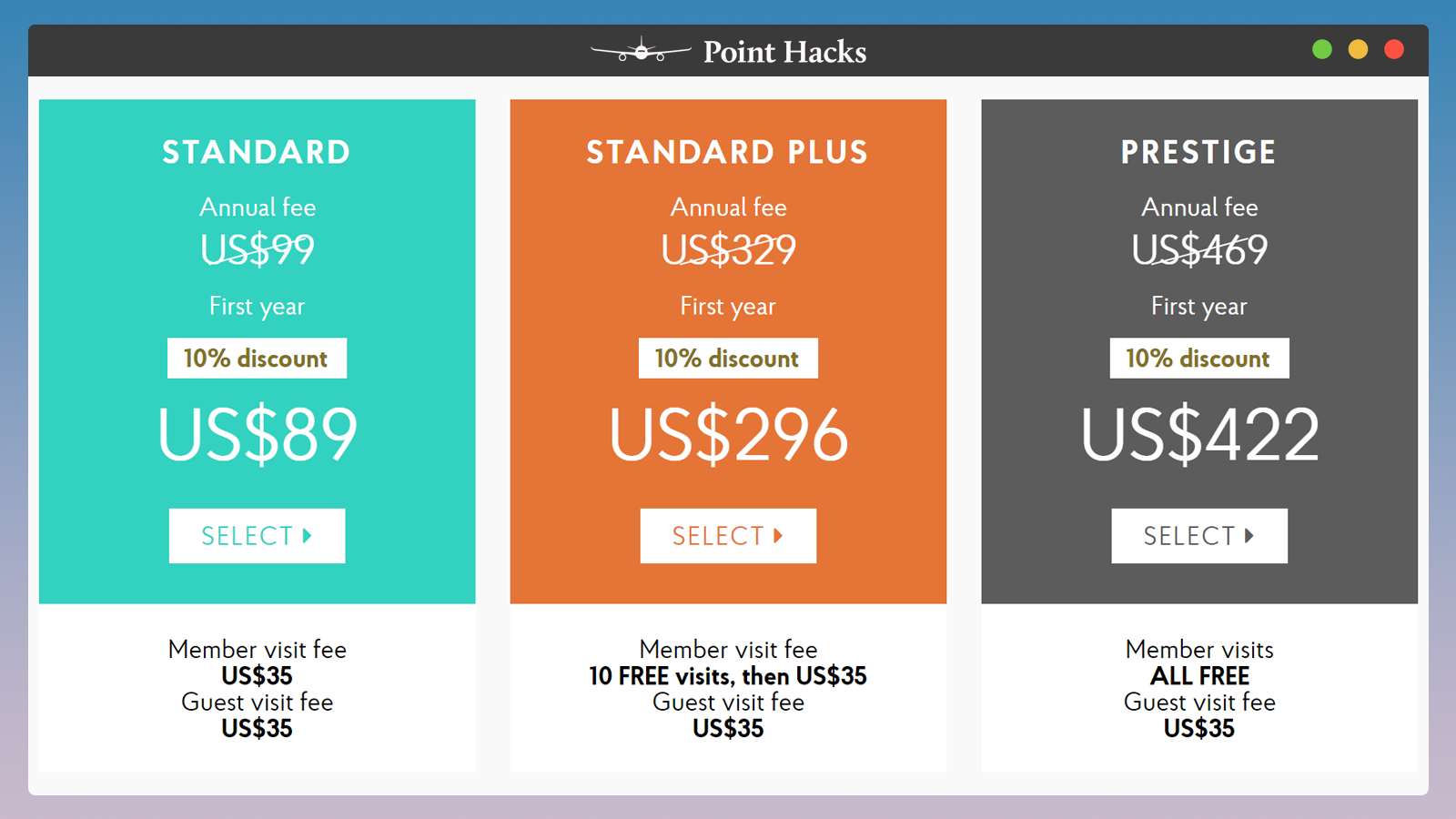
Task: Click the STANDARD plan header
Action: (x=257, y=152)
